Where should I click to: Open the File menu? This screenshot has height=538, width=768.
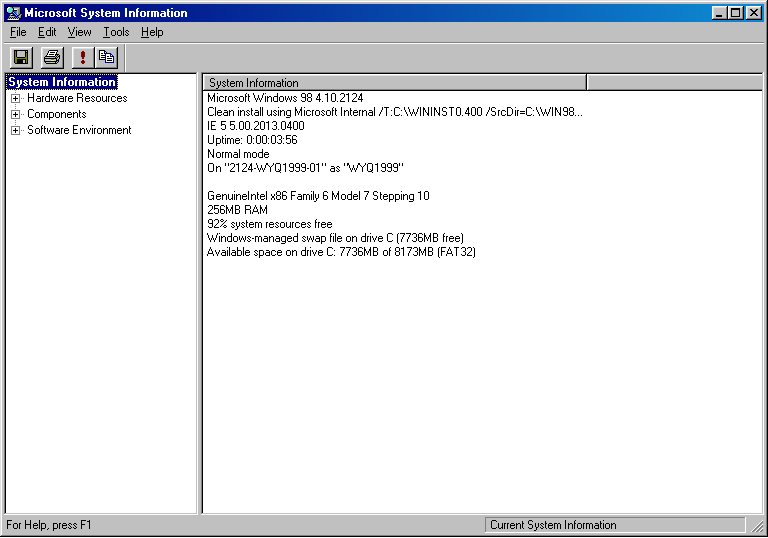click(18, 32)
